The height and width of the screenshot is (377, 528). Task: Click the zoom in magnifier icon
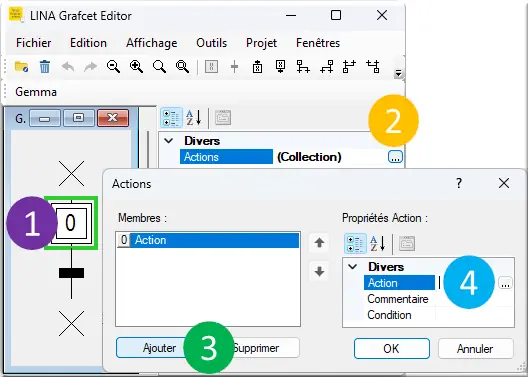136,67
